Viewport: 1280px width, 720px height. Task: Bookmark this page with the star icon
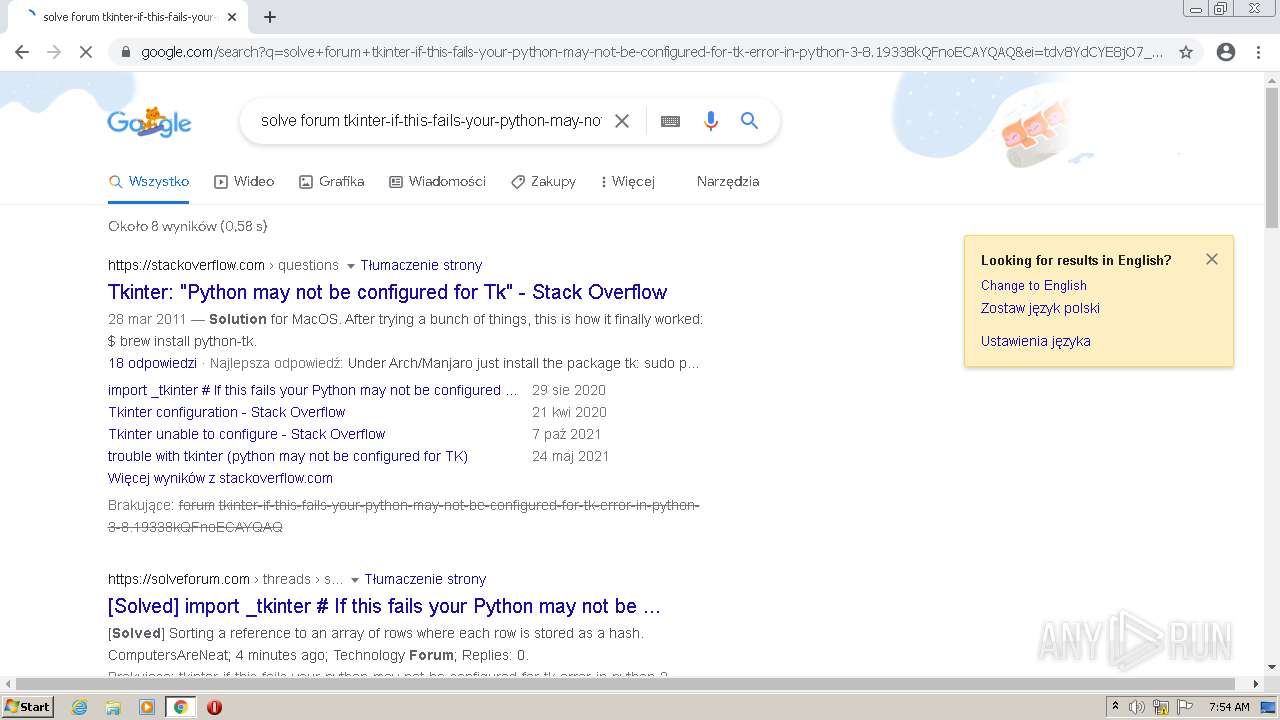1186,52
